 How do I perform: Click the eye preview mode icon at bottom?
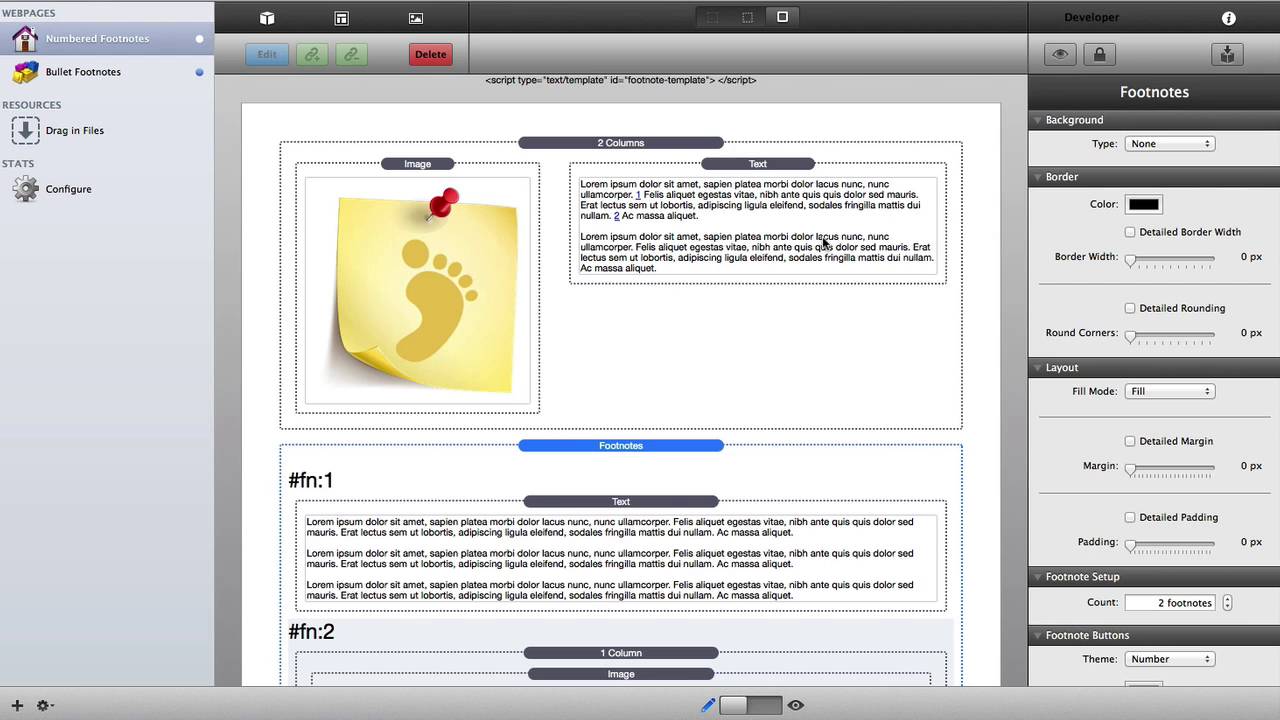coord(795,705)
